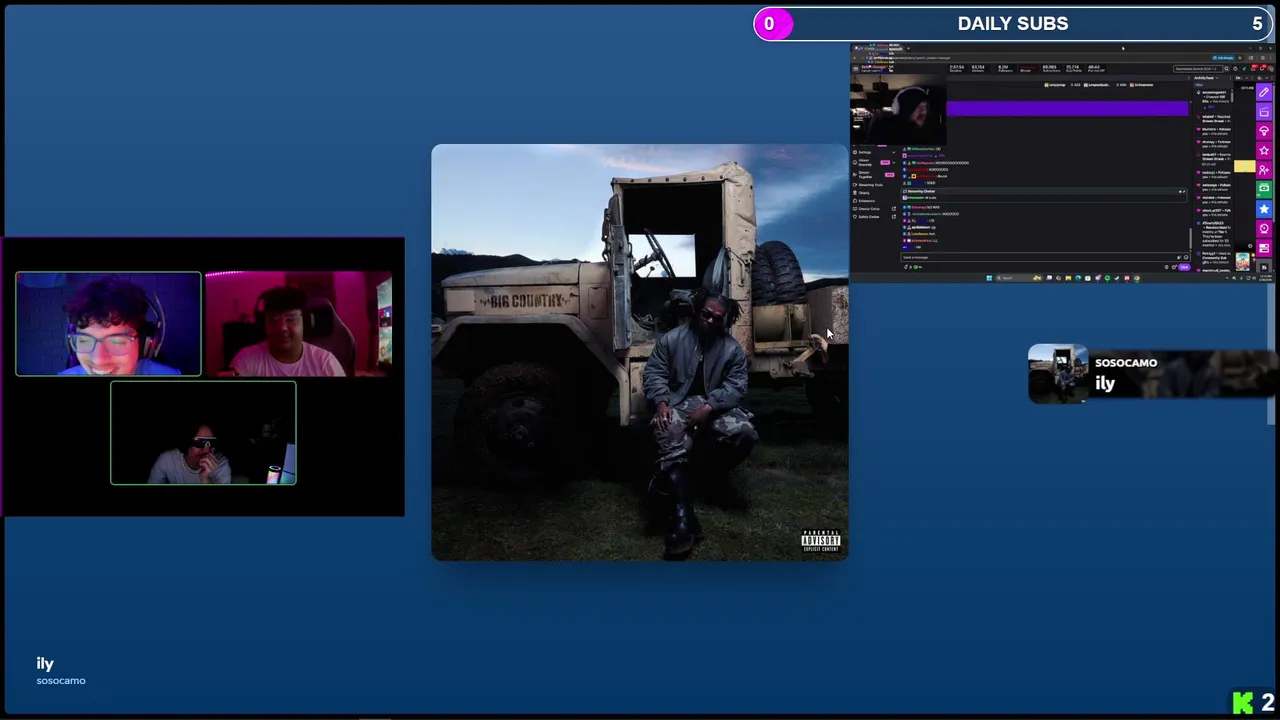
Task: Click the blue-lit webcam feed
Action: pyautogui.click(x=108, y=324)
